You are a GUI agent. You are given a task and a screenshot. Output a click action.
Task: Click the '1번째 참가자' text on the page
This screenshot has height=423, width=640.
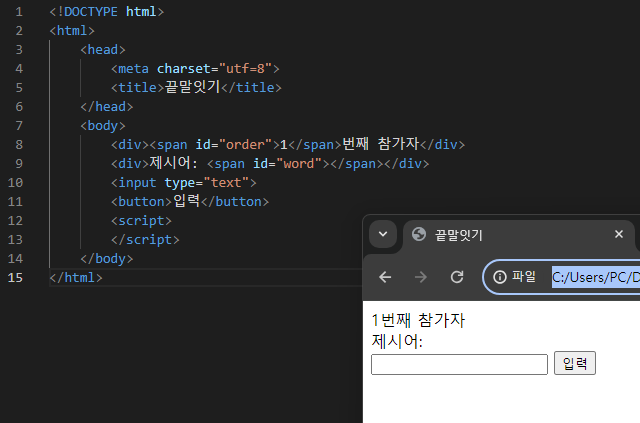(x=418, y=320)
